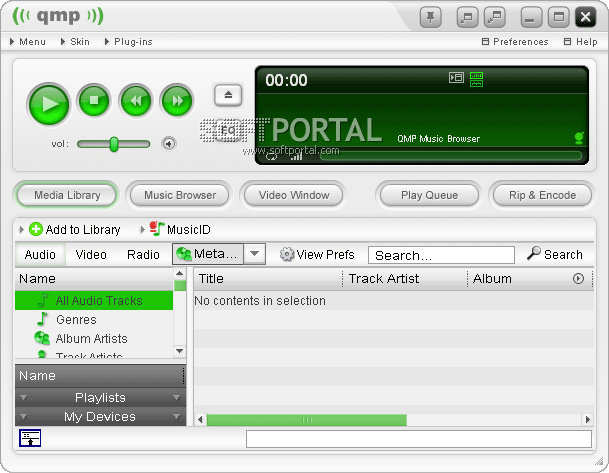Open the Music Browser view
This screenshot has width=609, height=473.
point(180,195)
